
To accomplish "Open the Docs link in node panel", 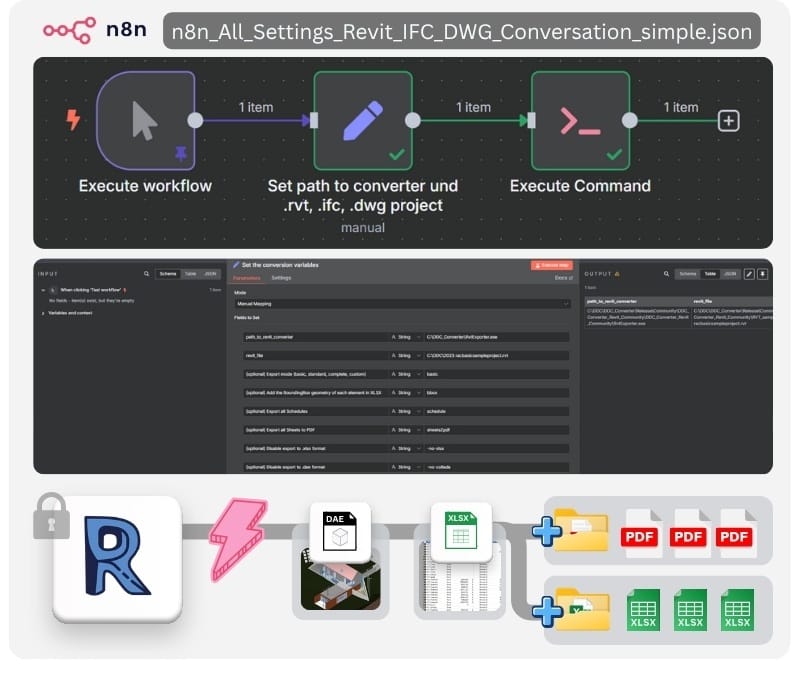I will coord(564,278).
